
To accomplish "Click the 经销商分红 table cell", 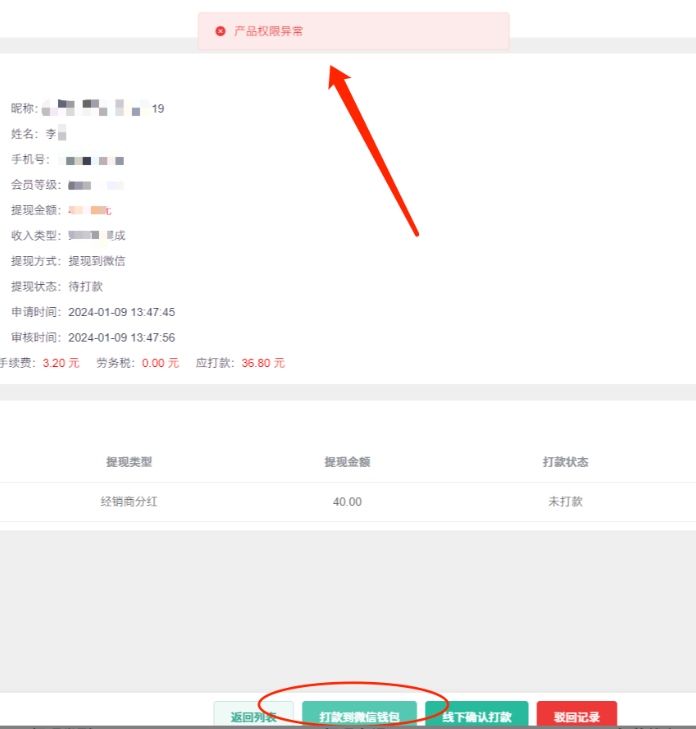I will pyautogui.click(x=129, y=502).
